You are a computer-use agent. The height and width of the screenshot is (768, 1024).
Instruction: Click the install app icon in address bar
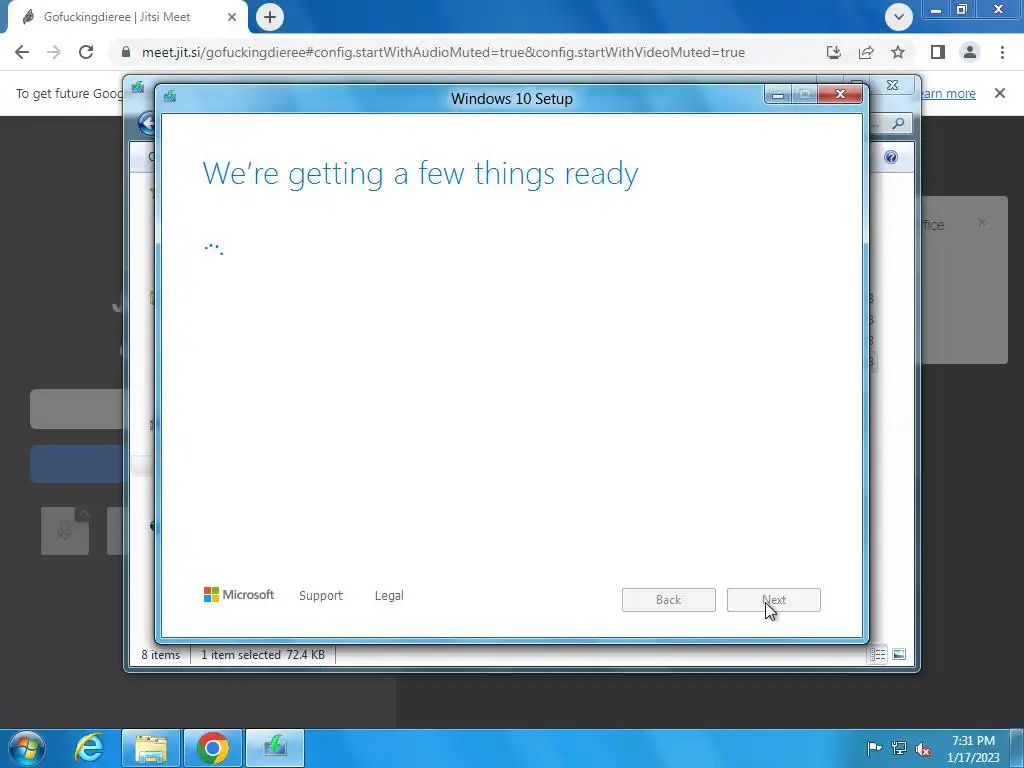833,52
